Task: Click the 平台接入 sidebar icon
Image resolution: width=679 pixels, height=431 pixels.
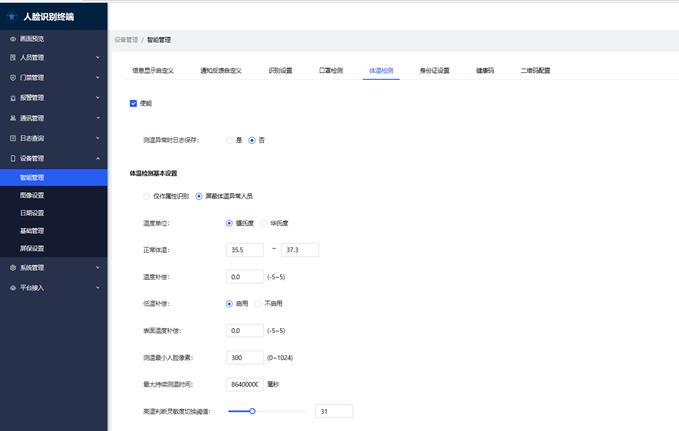Action: [13, 287]
